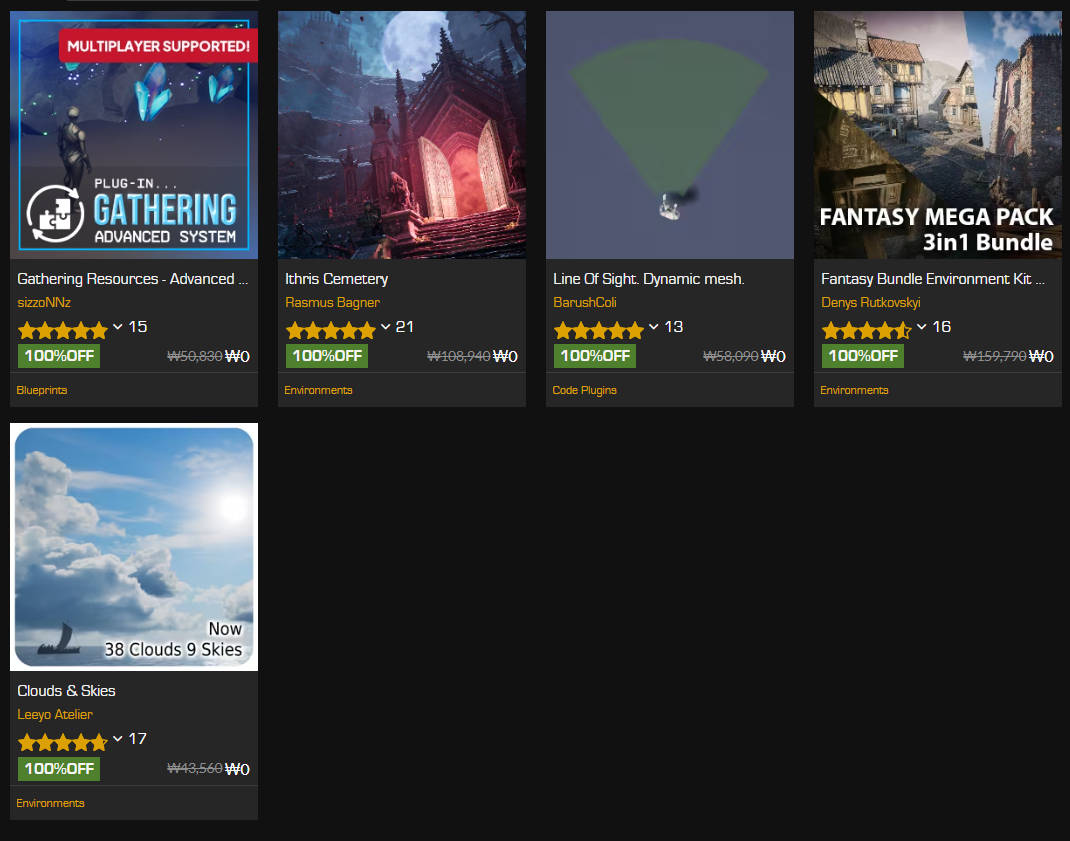Visit seller Leeyo Atelier's page
1070x841 pixels.
click(55, 715)
